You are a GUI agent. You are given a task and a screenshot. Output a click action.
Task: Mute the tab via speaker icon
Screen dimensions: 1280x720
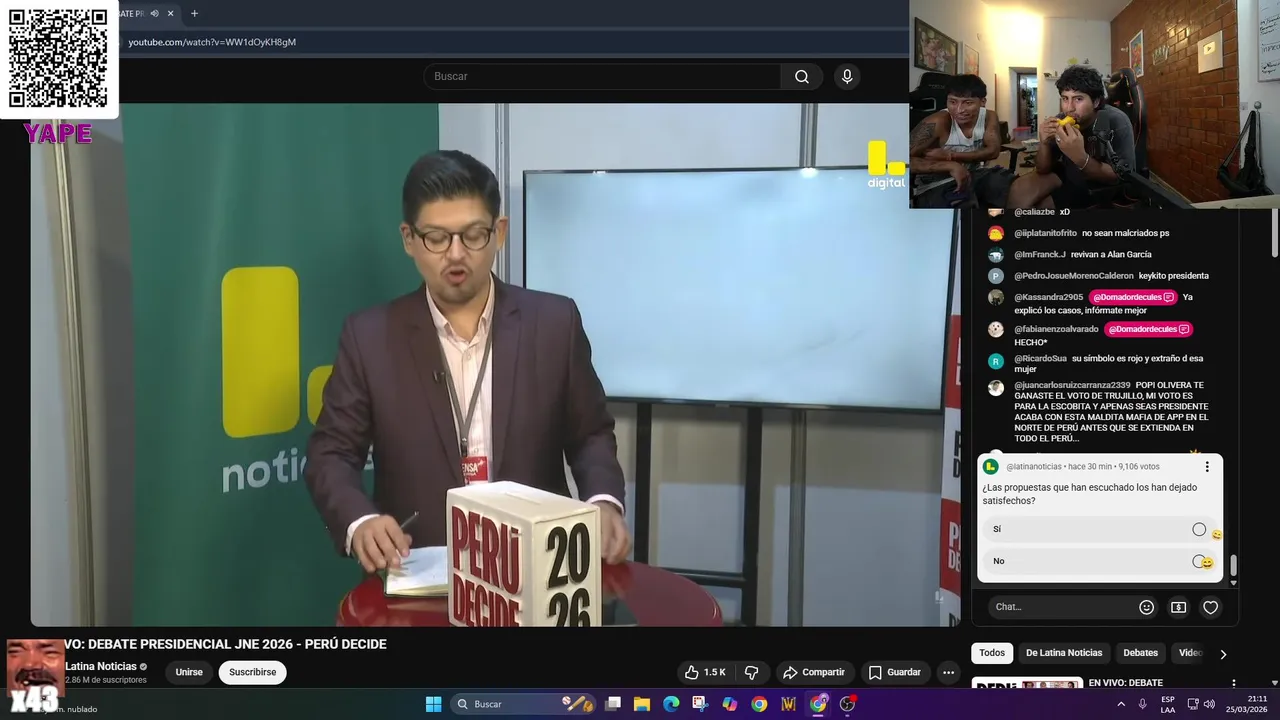[x=154, y=14]
